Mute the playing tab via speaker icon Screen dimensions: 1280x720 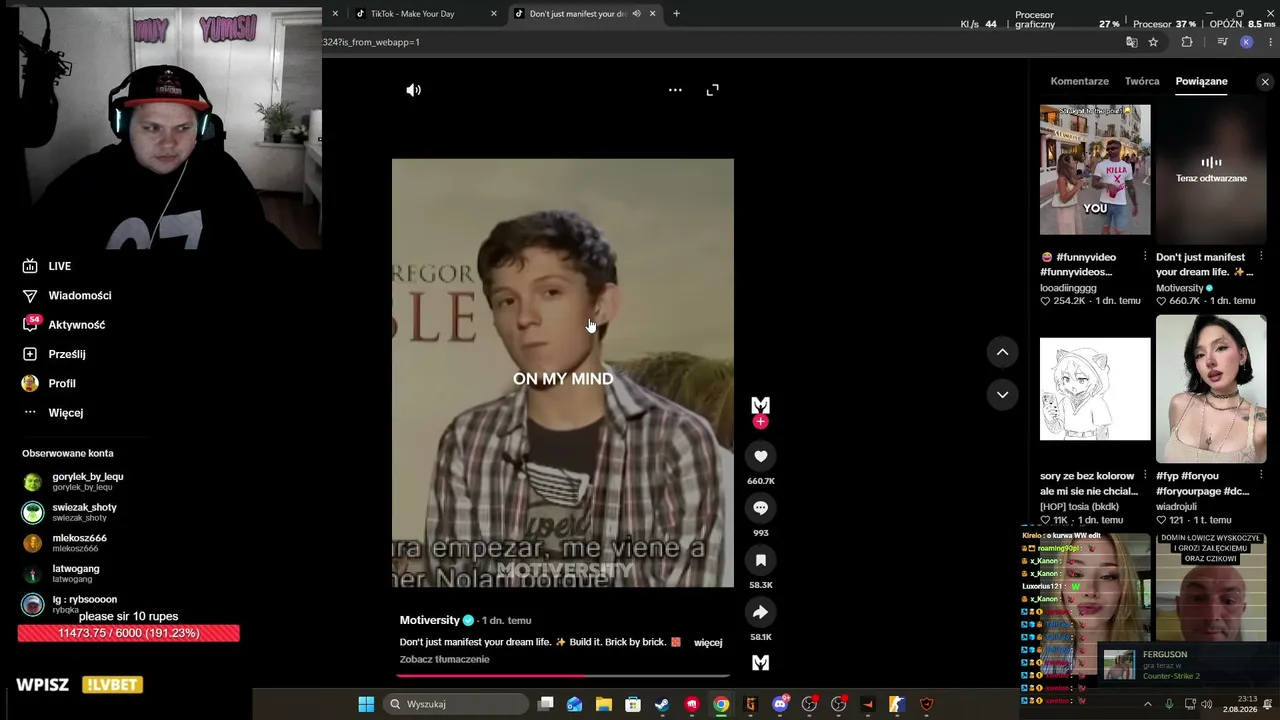click(636, 14)
